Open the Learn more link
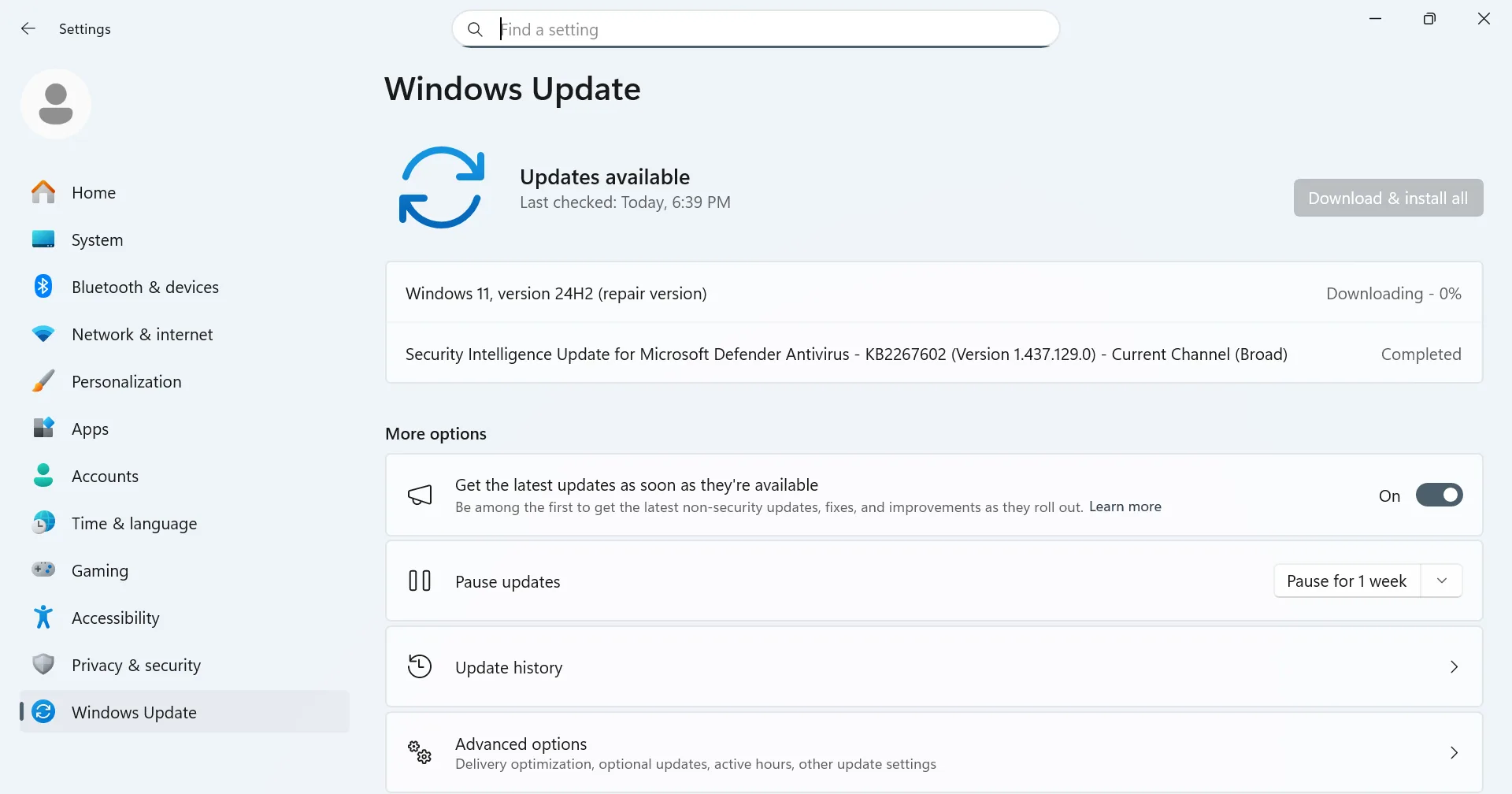This screenshot has width=1512, height=794. pyautogui.click(x=1125, y=507)
